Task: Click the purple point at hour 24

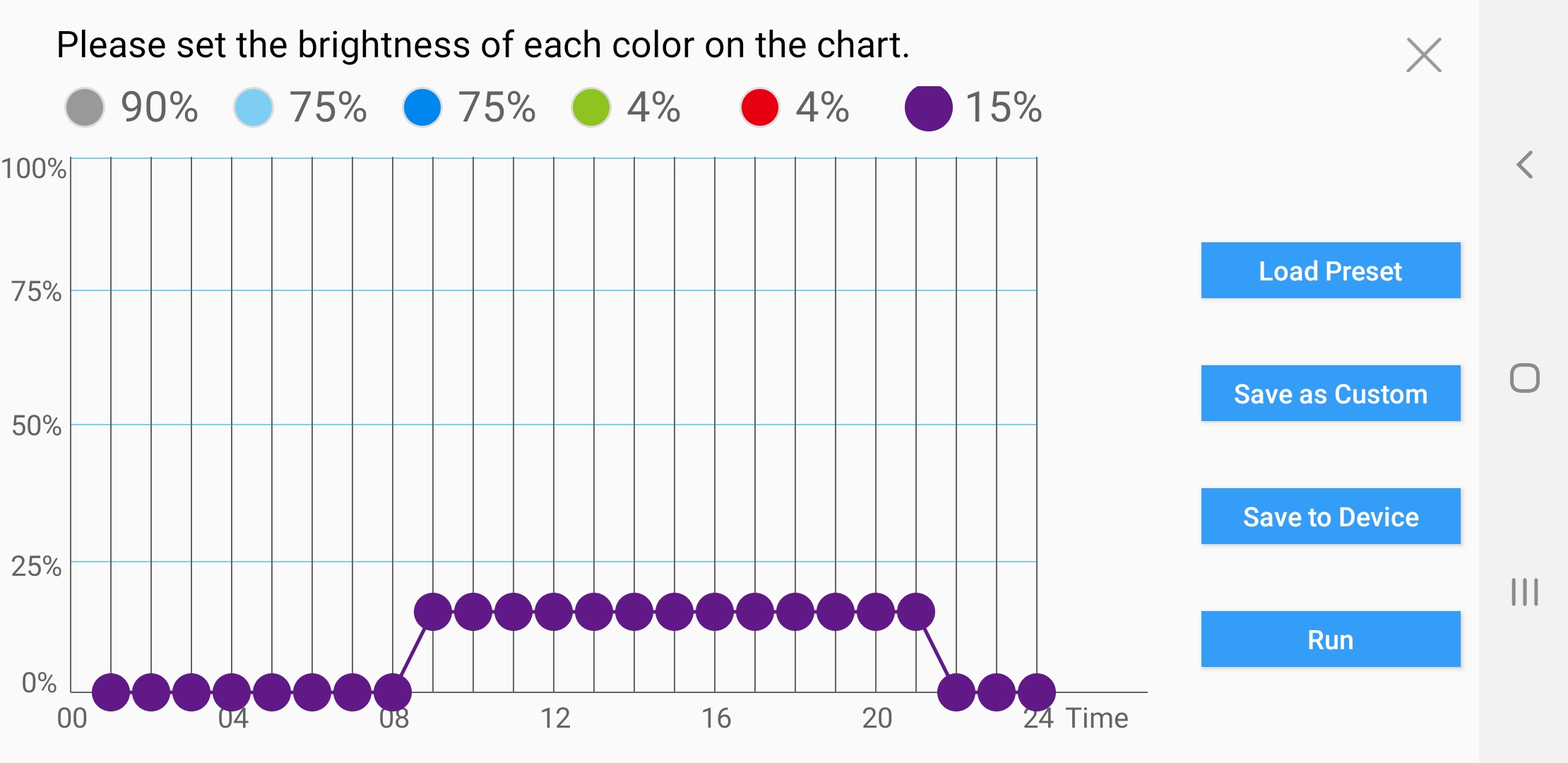Action: pos(1037,692)
